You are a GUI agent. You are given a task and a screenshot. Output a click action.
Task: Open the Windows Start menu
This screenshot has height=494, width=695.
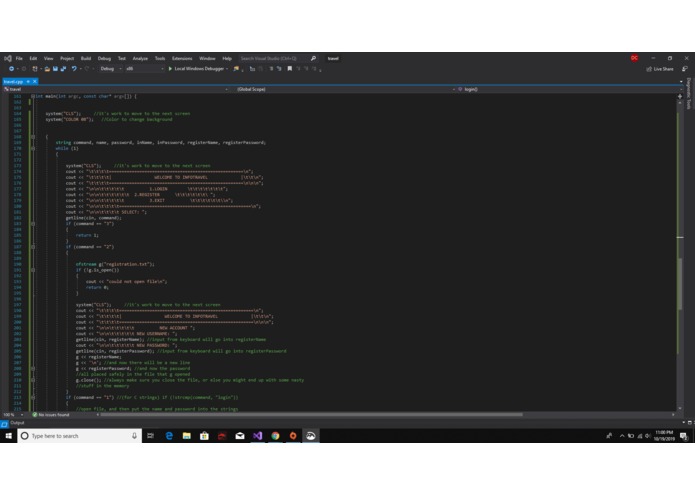coord(8,436)
